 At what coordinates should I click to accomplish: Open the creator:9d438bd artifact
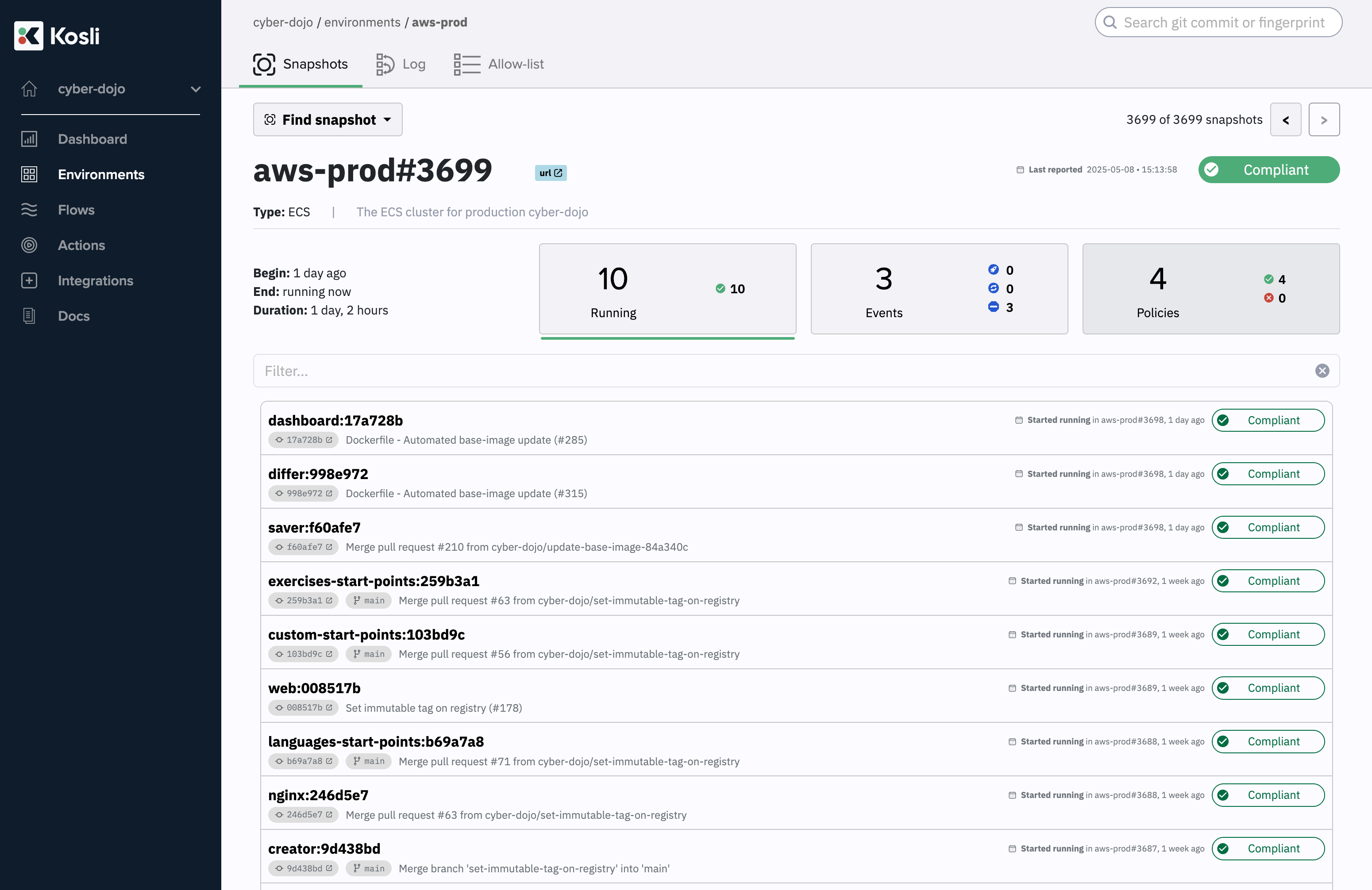pos(324,848)
